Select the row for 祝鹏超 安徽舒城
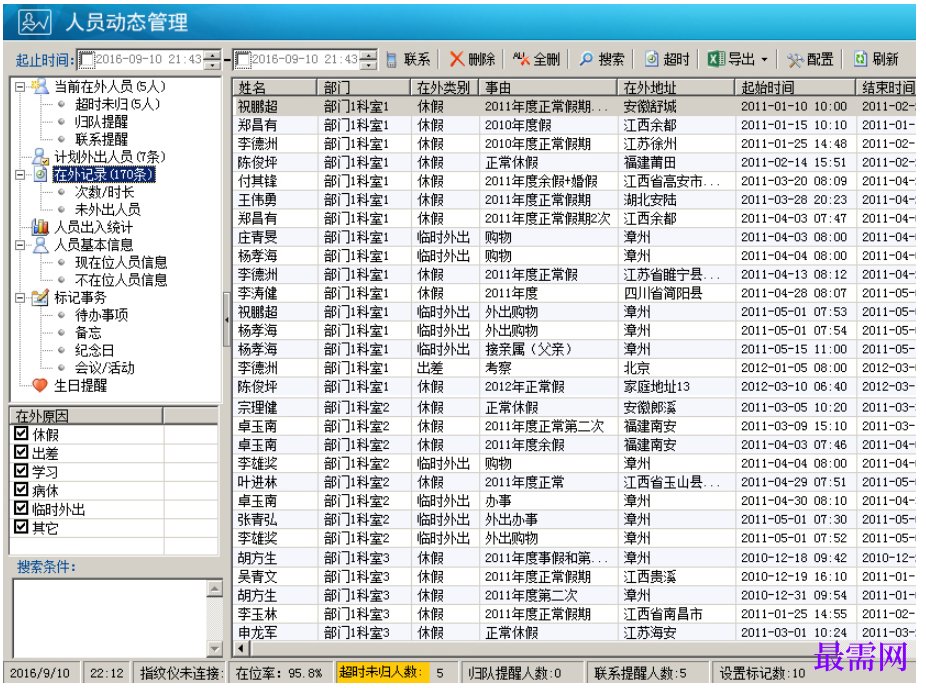926x688 pixels. pos(574,106)
